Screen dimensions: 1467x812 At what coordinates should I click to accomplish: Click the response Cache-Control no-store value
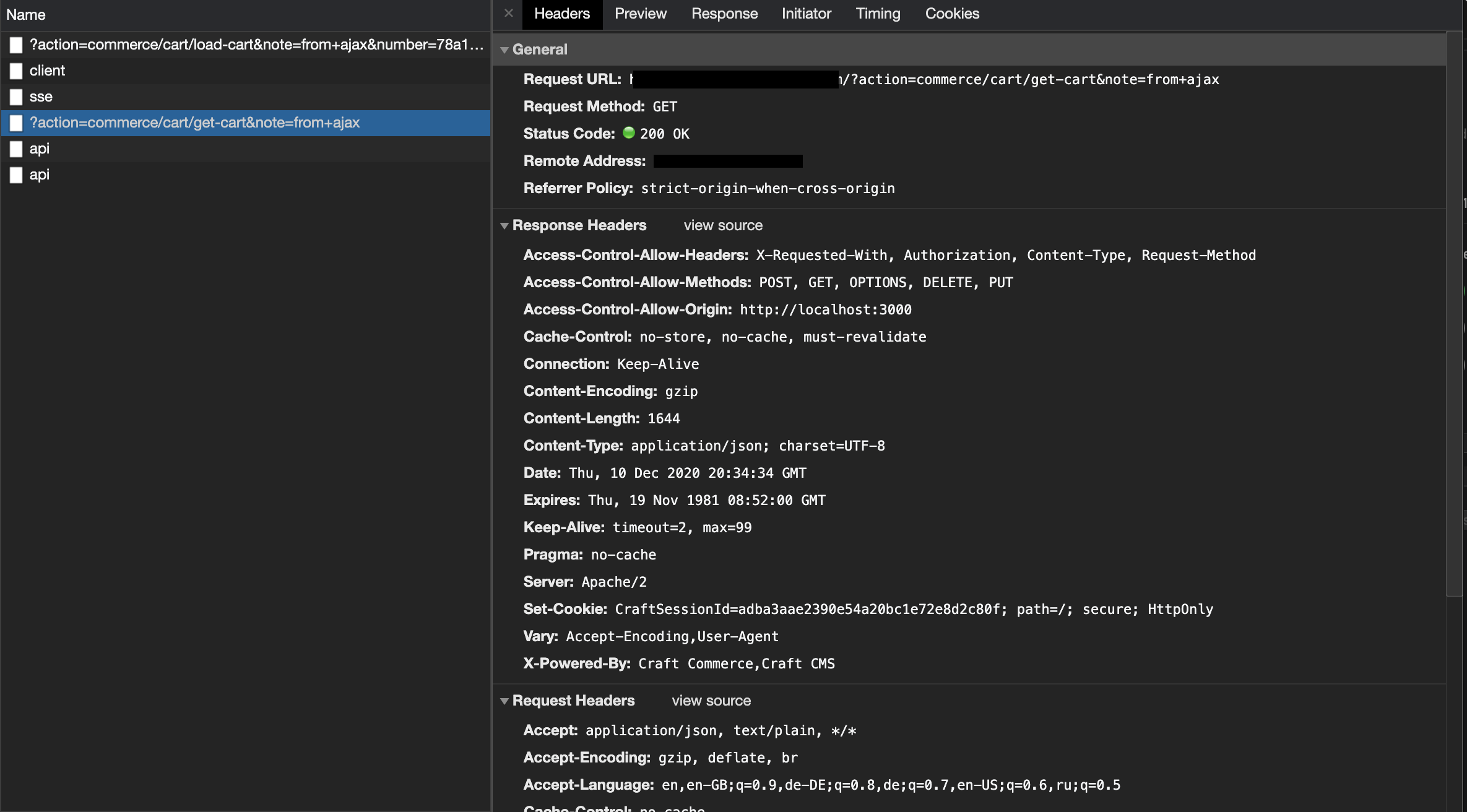click(x=783, y=337)
